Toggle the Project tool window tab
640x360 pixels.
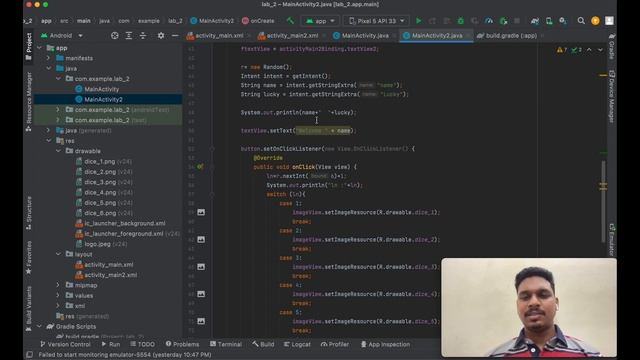29,47
